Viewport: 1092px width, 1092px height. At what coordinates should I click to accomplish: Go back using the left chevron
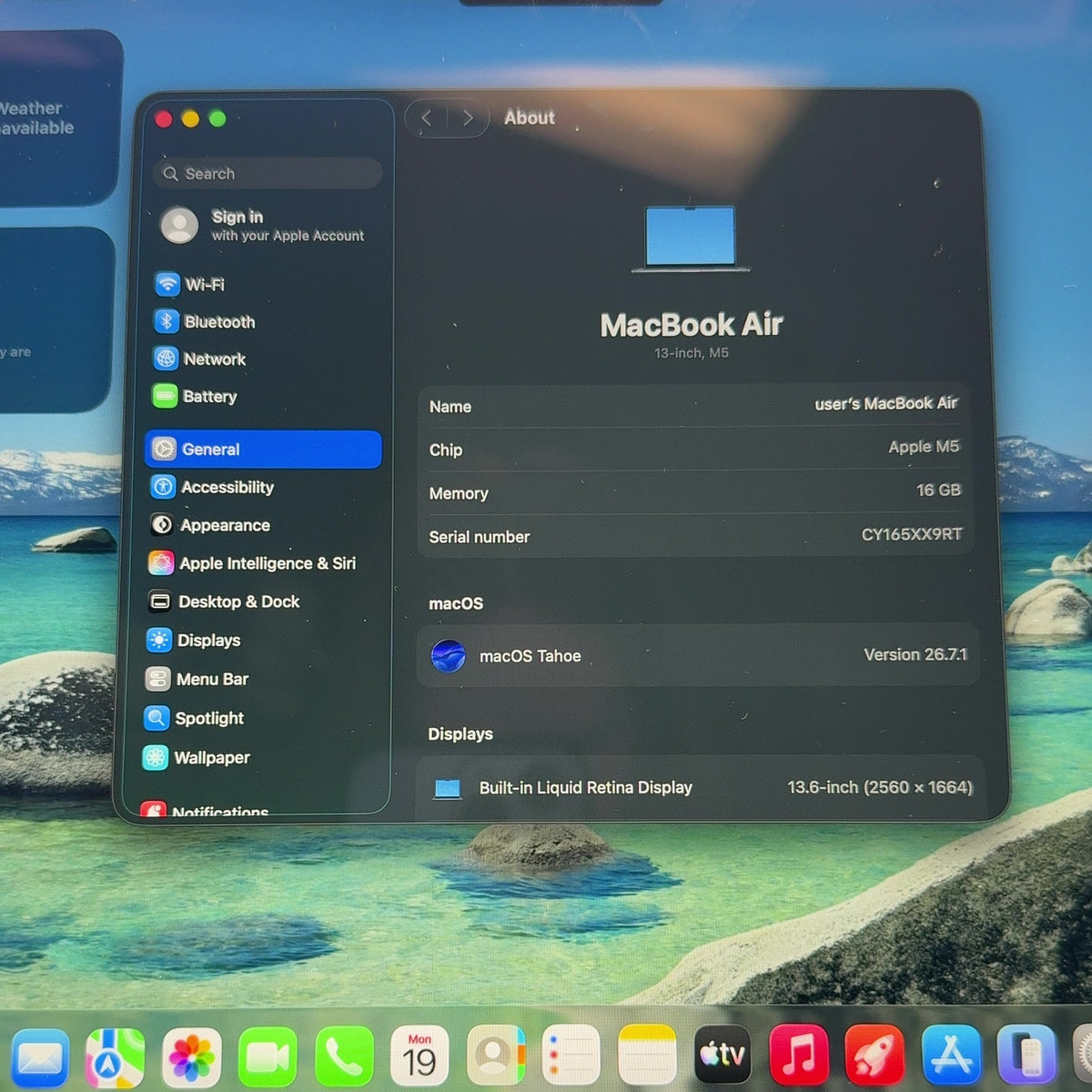[x=426, y=118]
